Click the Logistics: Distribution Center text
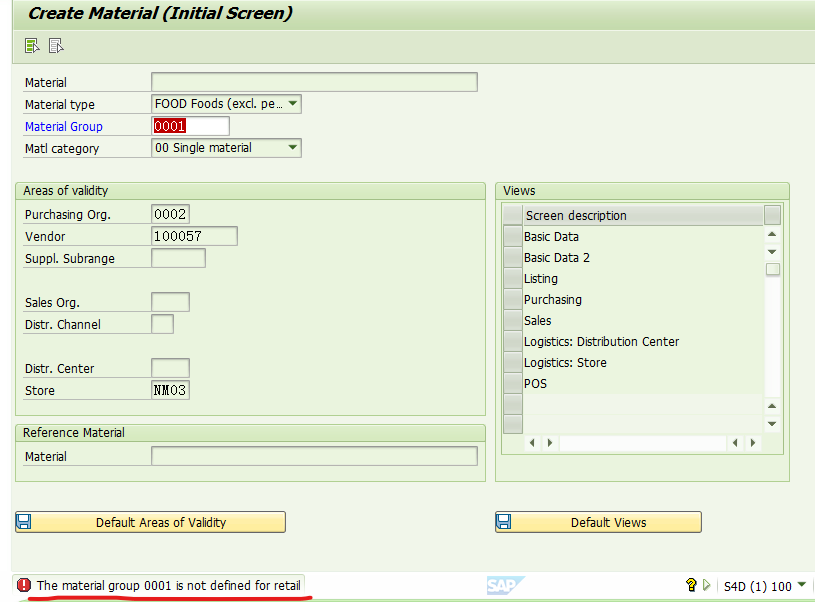The width and height of the screenshot is (815, 602). point(601,342)
